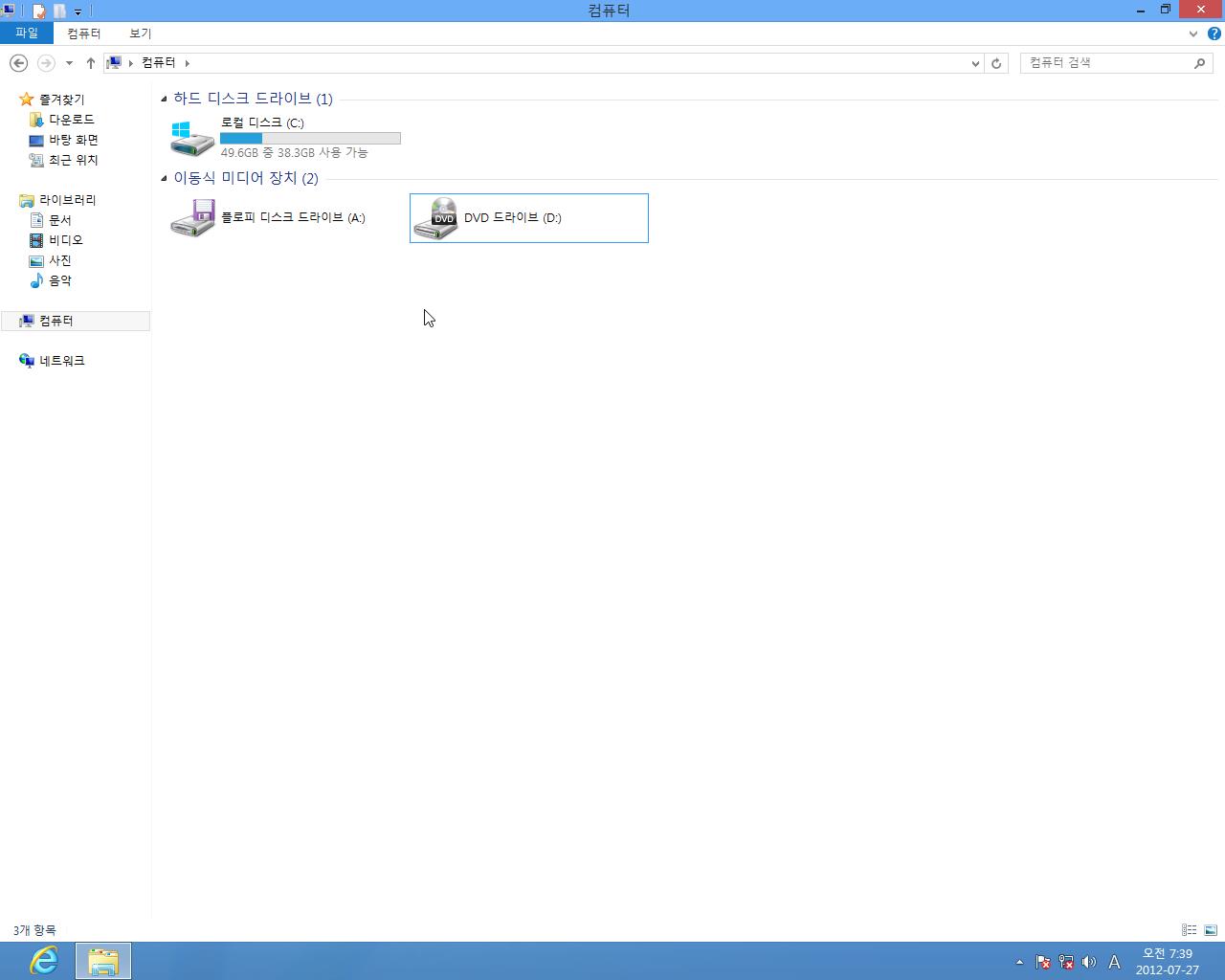The image size is (1225, 980).
Task: Open the recent locations dropdown arrow
Action: (69, 63)
